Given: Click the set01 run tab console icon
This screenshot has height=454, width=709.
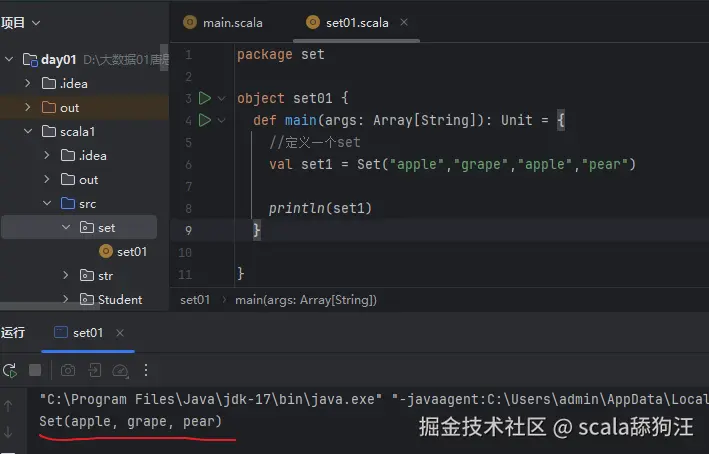Looking at the screenshot, I should point(61,332).
